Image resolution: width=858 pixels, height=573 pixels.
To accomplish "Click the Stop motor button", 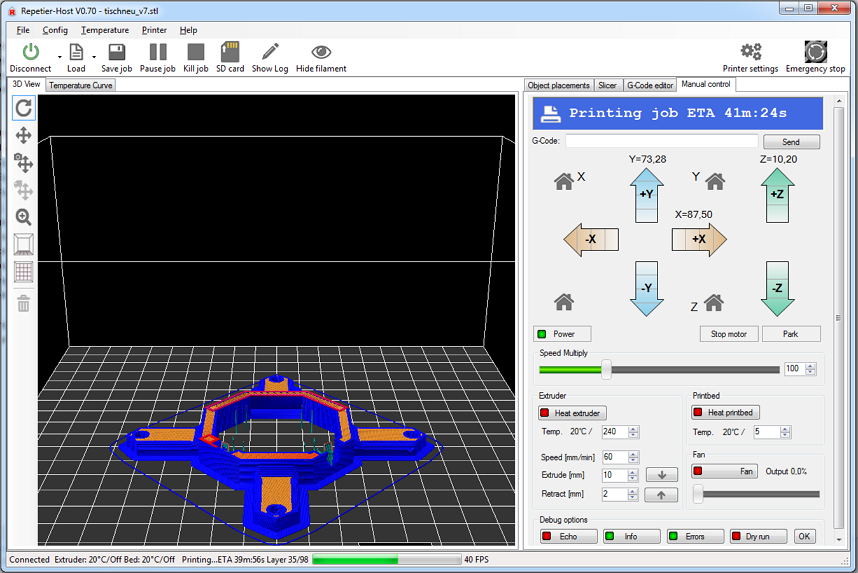I will (728, 334).
